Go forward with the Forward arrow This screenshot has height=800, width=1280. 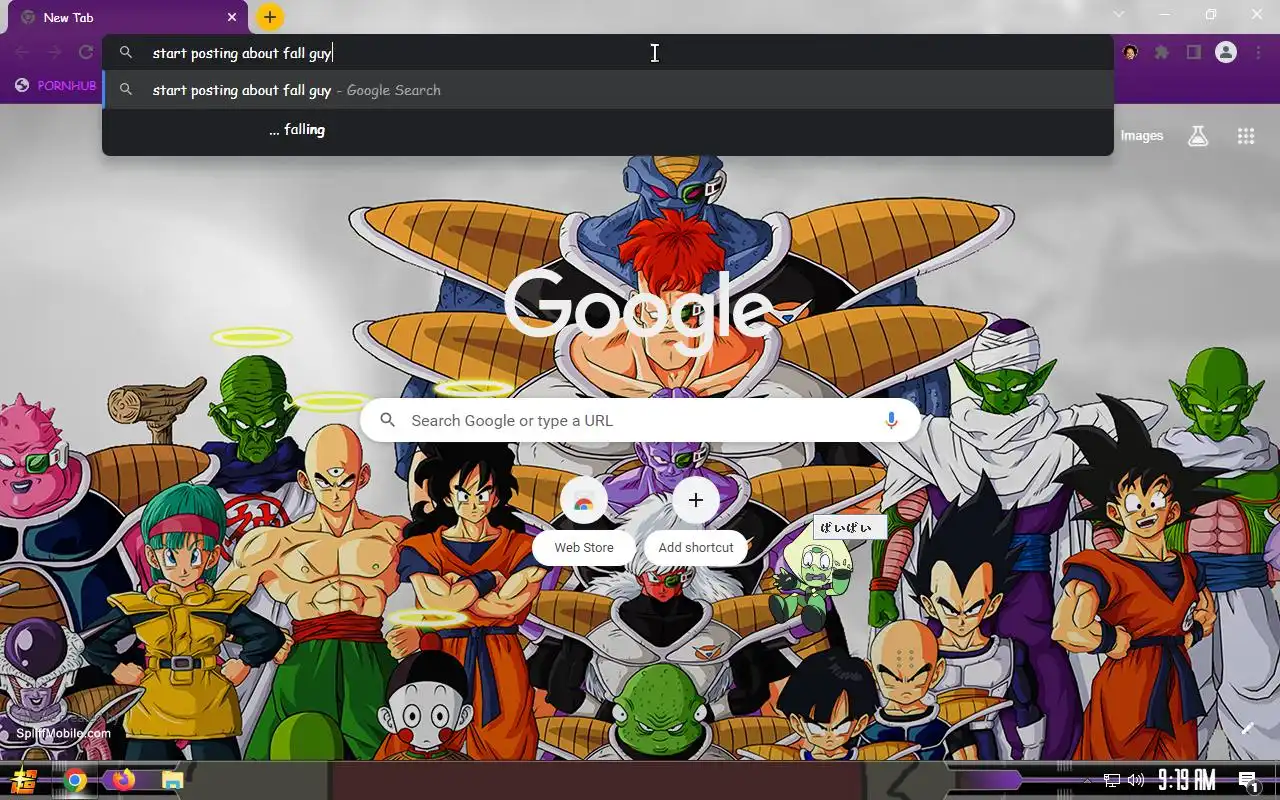pos(54,52)
